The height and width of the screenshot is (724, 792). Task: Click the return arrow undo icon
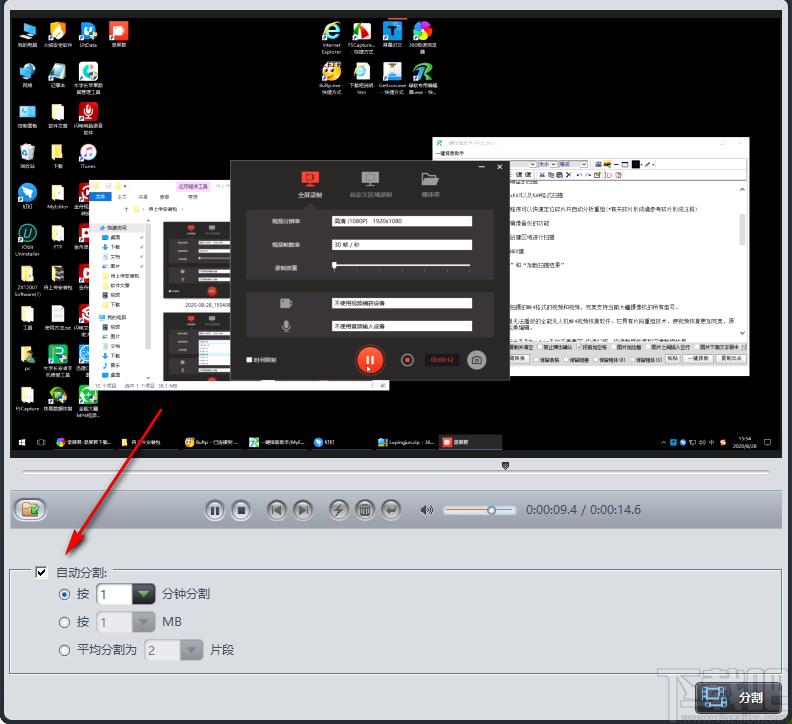[391, 510]
